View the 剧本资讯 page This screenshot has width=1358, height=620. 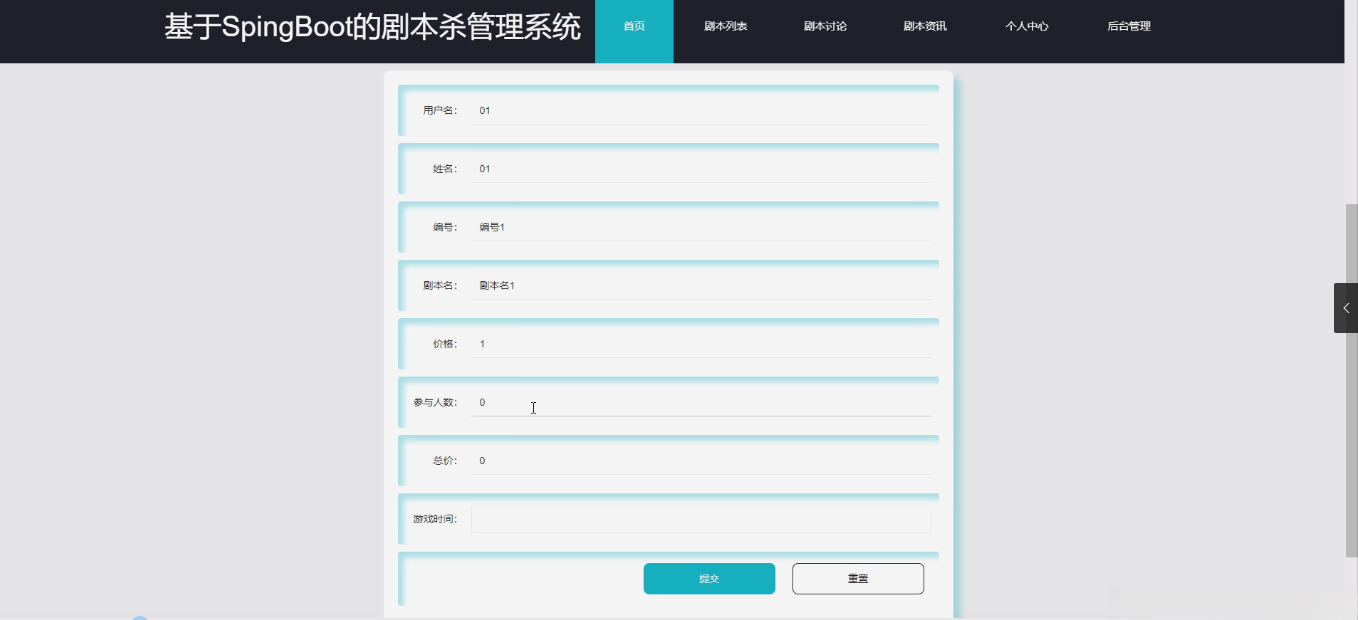tap(924, 26)
